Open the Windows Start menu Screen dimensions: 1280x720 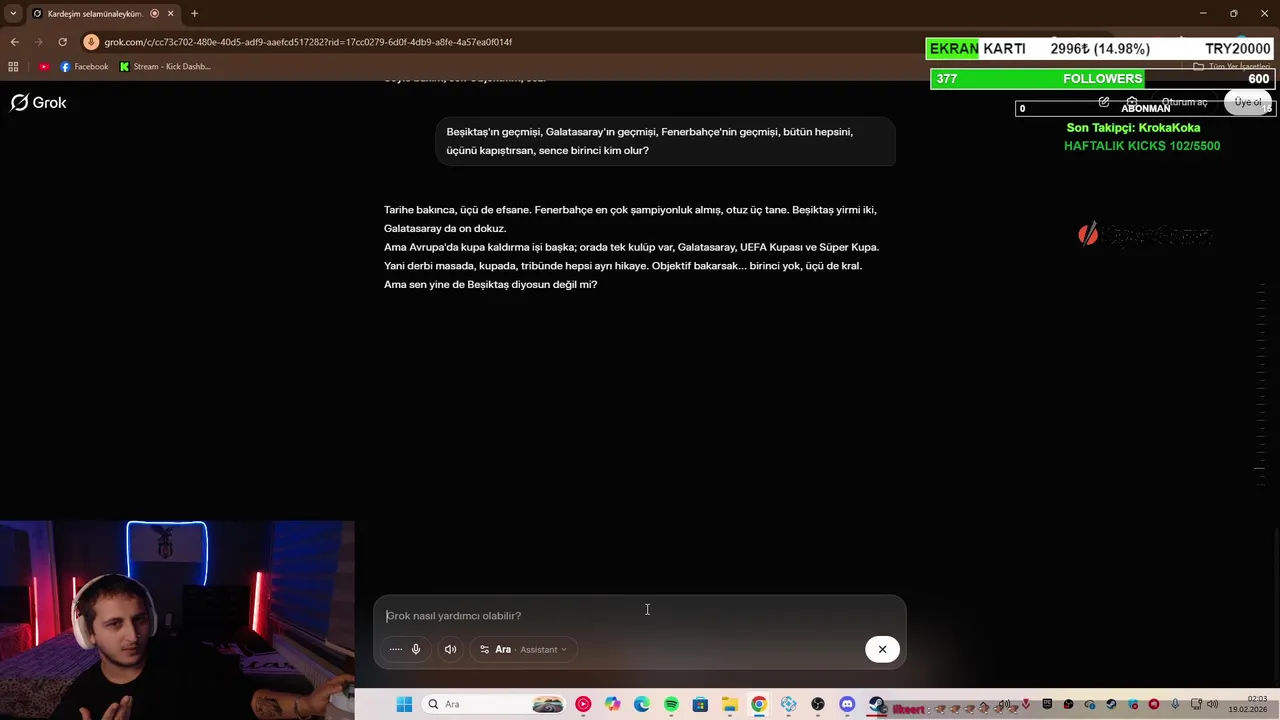(404, 704)
